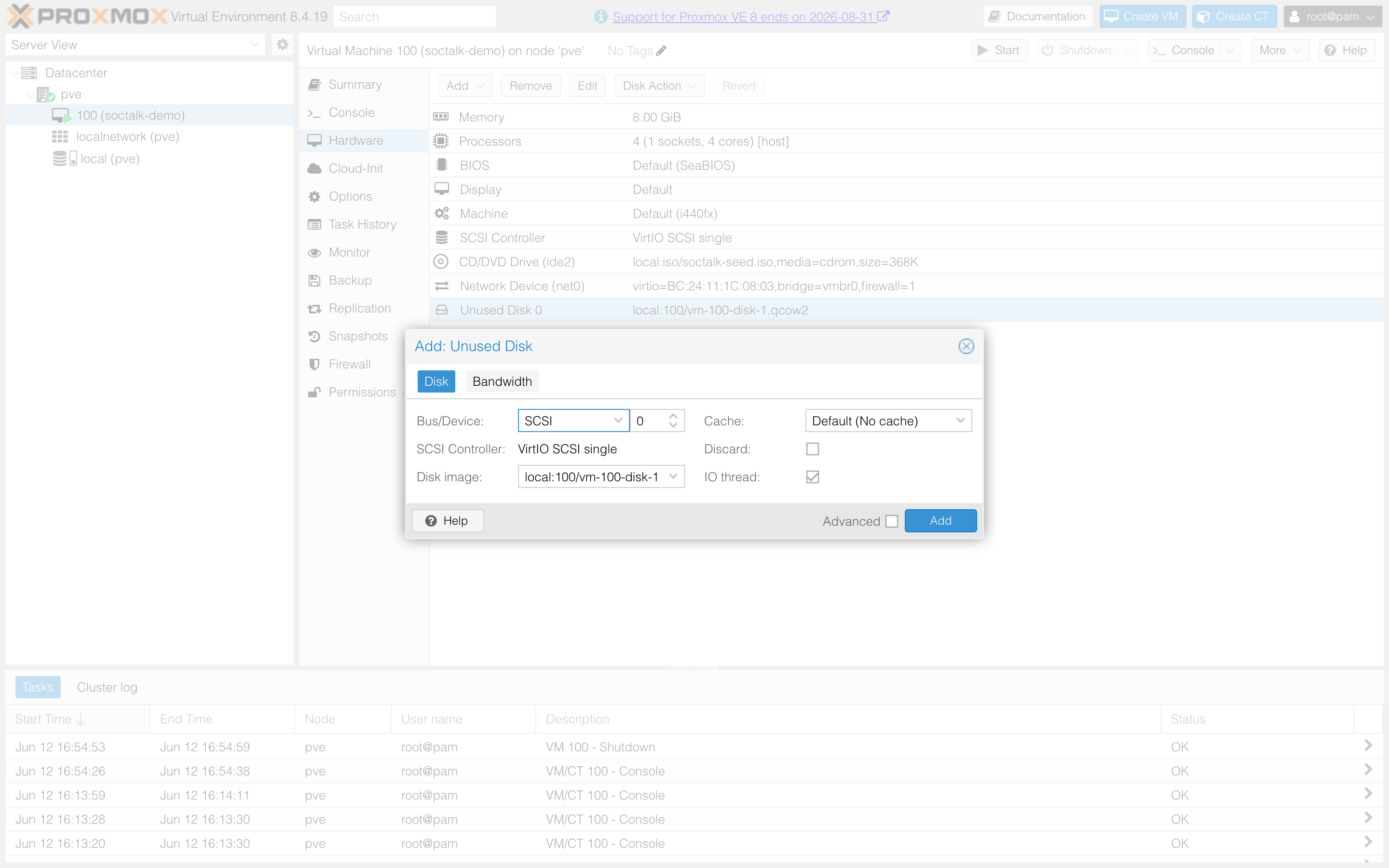Click the blue Add button
The height and width of the screenshot is (868, 1389).
[x=940, y=521]
